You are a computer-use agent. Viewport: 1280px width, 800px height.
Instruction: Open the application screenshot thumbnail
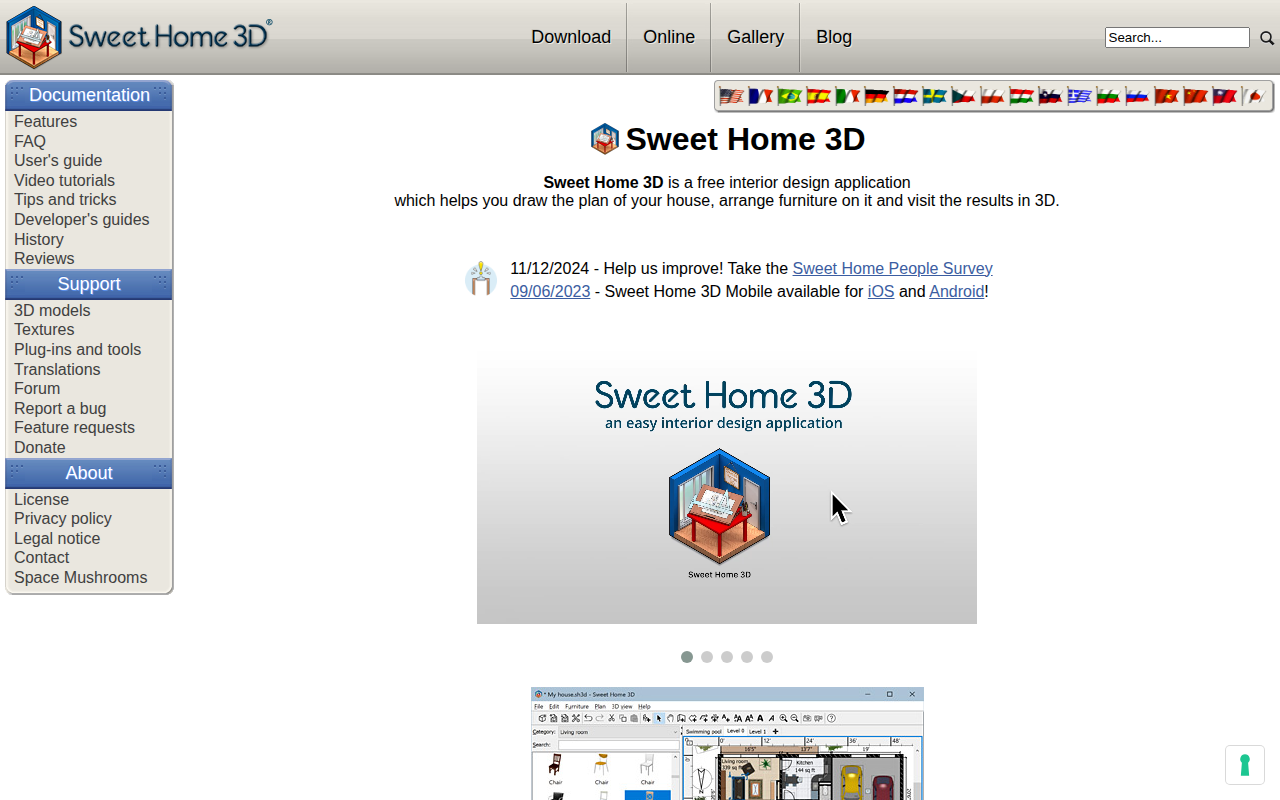(727, 743)
